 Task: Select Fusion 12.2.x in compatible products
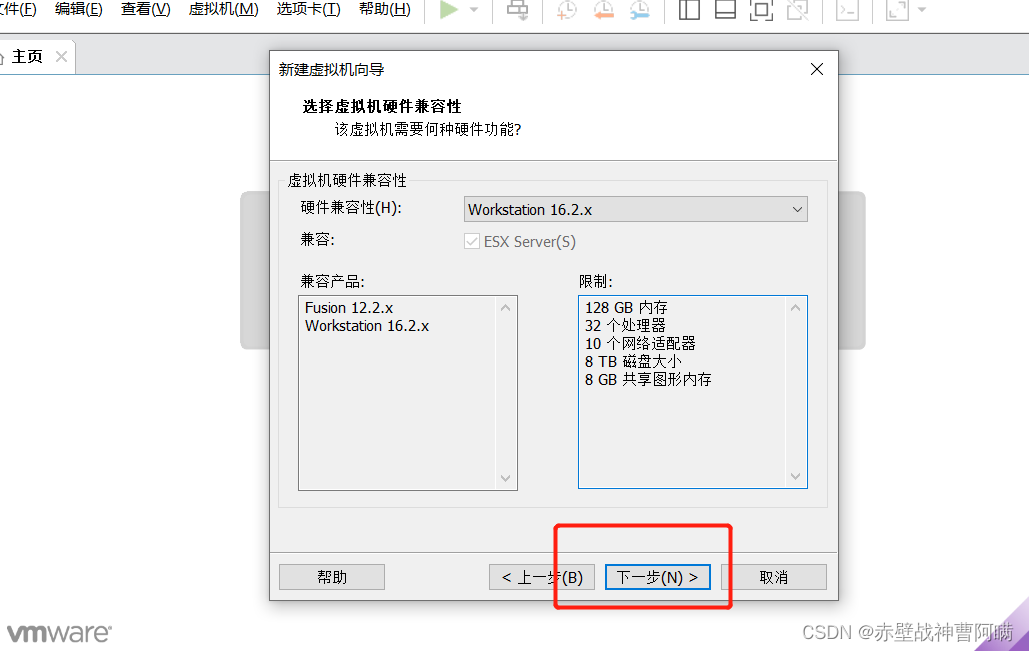(x=349, y=308)
